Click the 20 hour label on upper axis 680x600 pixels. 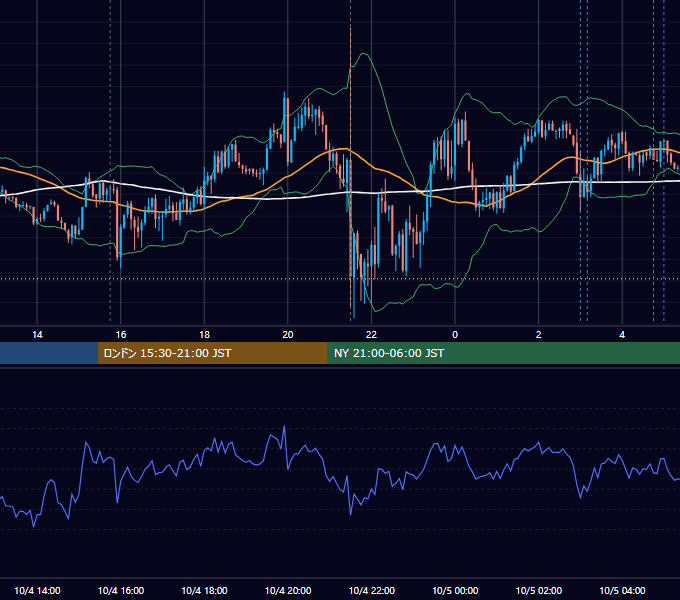coord(288,335)
